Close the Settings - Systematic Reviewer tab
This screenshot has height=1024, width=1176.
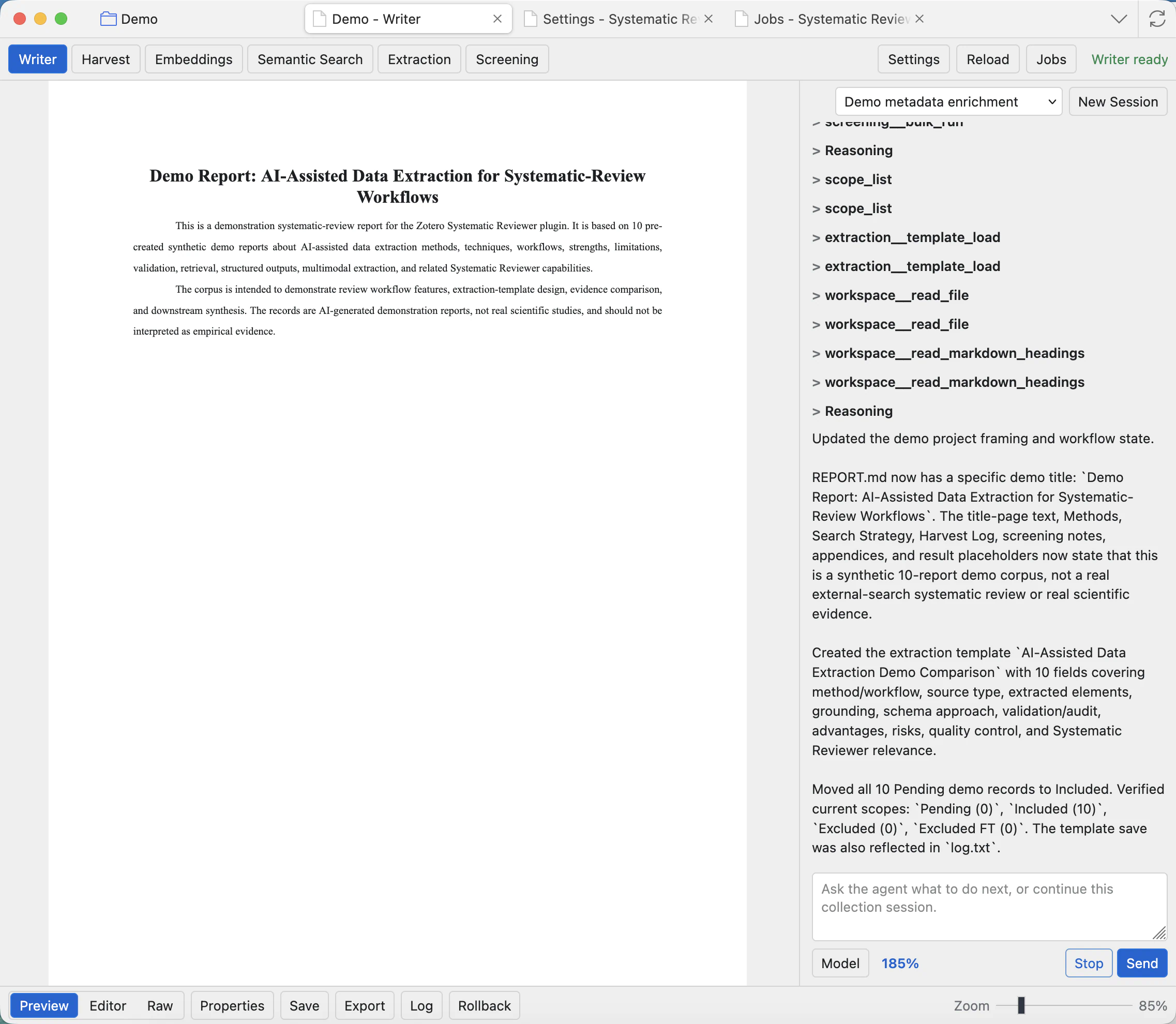click(x=708, y=19)
